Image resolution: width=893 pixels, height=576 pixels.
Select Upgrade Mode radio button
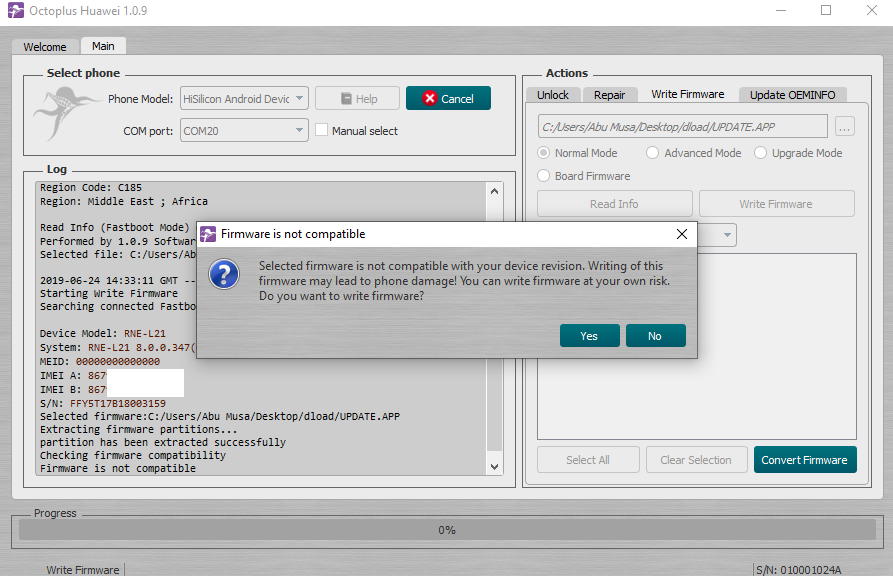760,153
